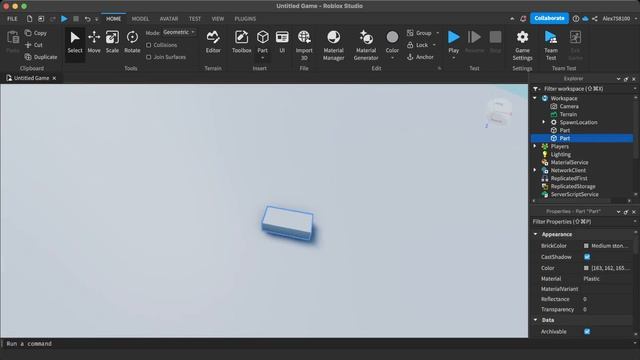Anchor the selected part

pyautogui.click(x=420, y=57)
